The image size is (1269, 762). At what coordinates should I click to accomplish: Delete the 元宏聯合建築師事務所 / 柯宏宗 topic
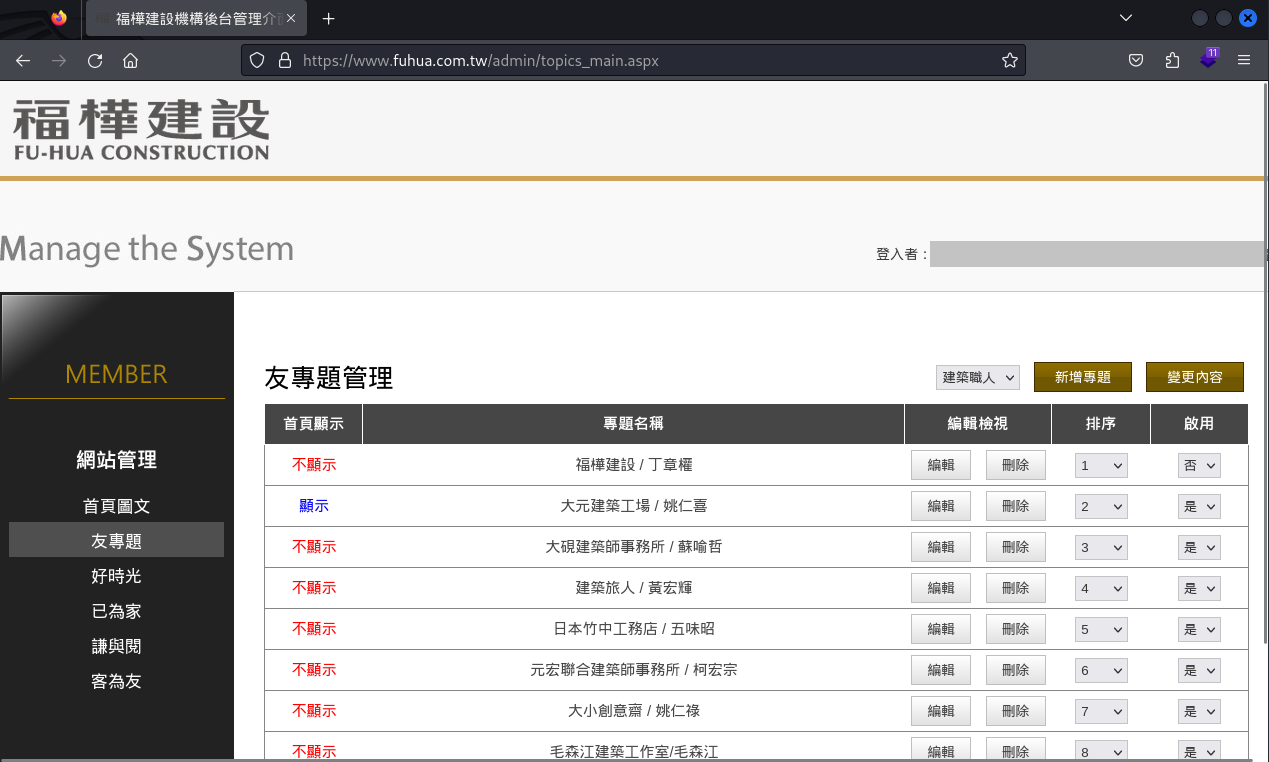click(x=1015, y=670)
